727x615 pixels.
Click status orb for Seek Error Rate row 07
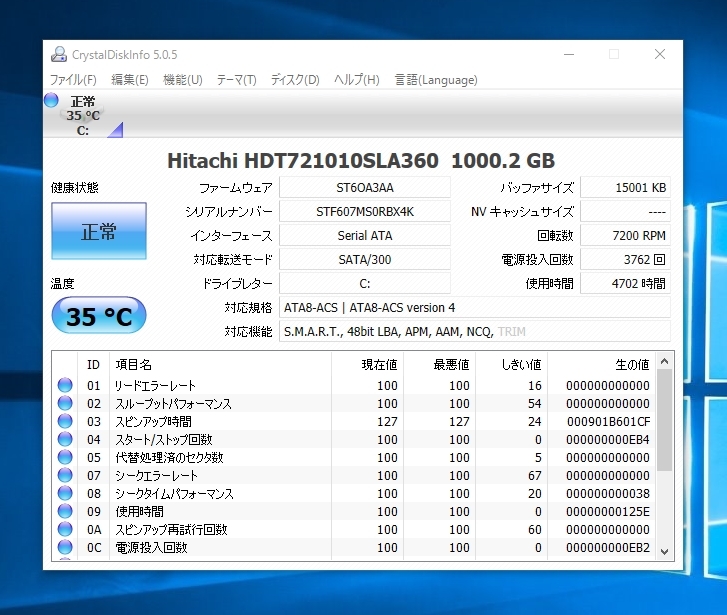click(x=65, y=476)
